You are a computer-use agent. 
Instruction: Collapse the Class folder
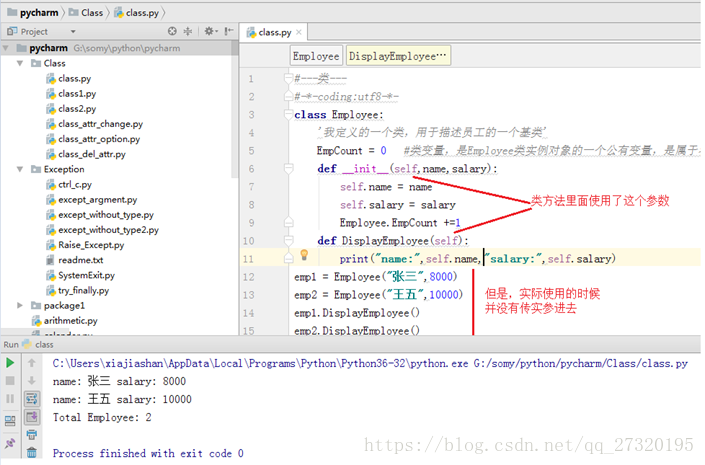coord(20,63)
